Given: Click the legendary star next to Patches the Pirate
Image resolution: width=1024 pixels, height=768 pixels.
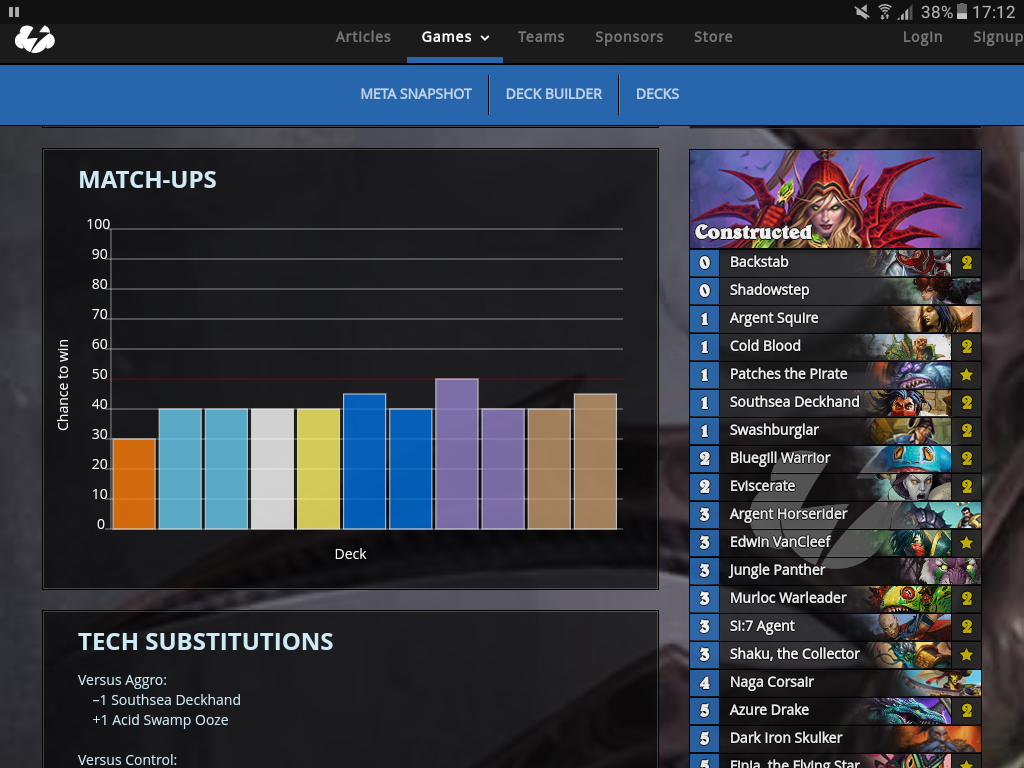Looking at the screenshot, I should [x=967, y=375].
